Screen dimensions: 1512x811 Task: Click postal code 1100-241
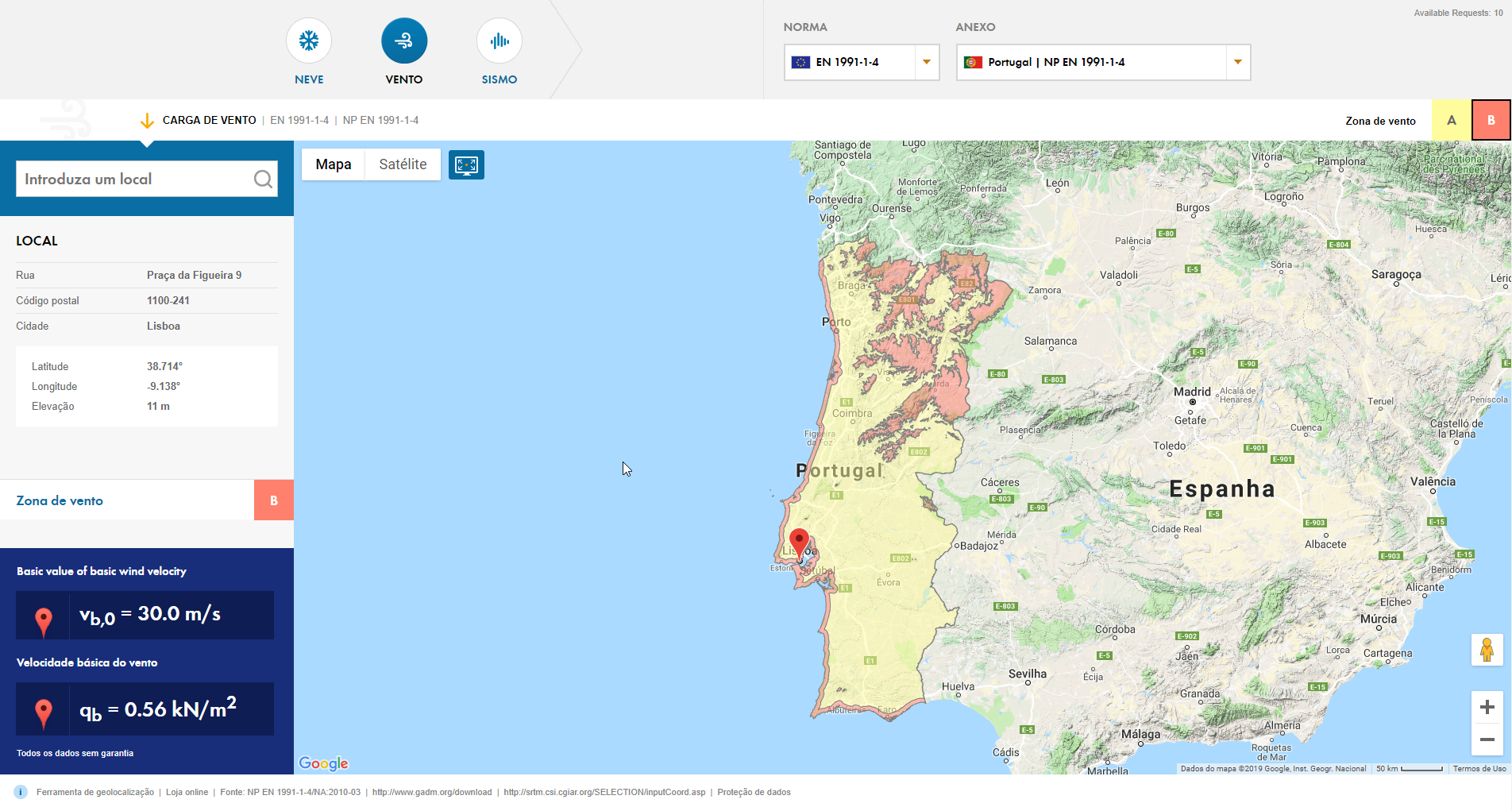[x=168, y=301]
